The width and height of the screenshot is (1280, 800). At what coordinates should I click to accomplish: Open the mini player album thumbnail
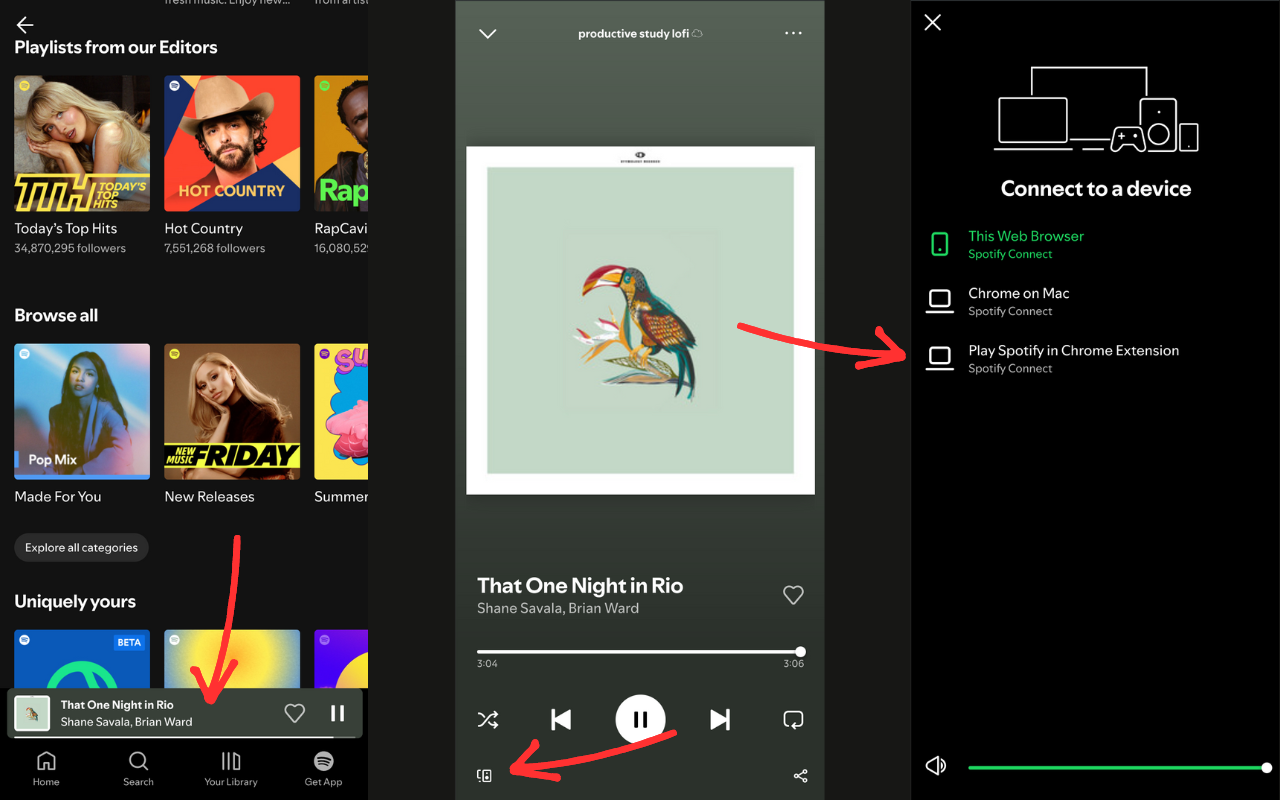coord(32,713)
